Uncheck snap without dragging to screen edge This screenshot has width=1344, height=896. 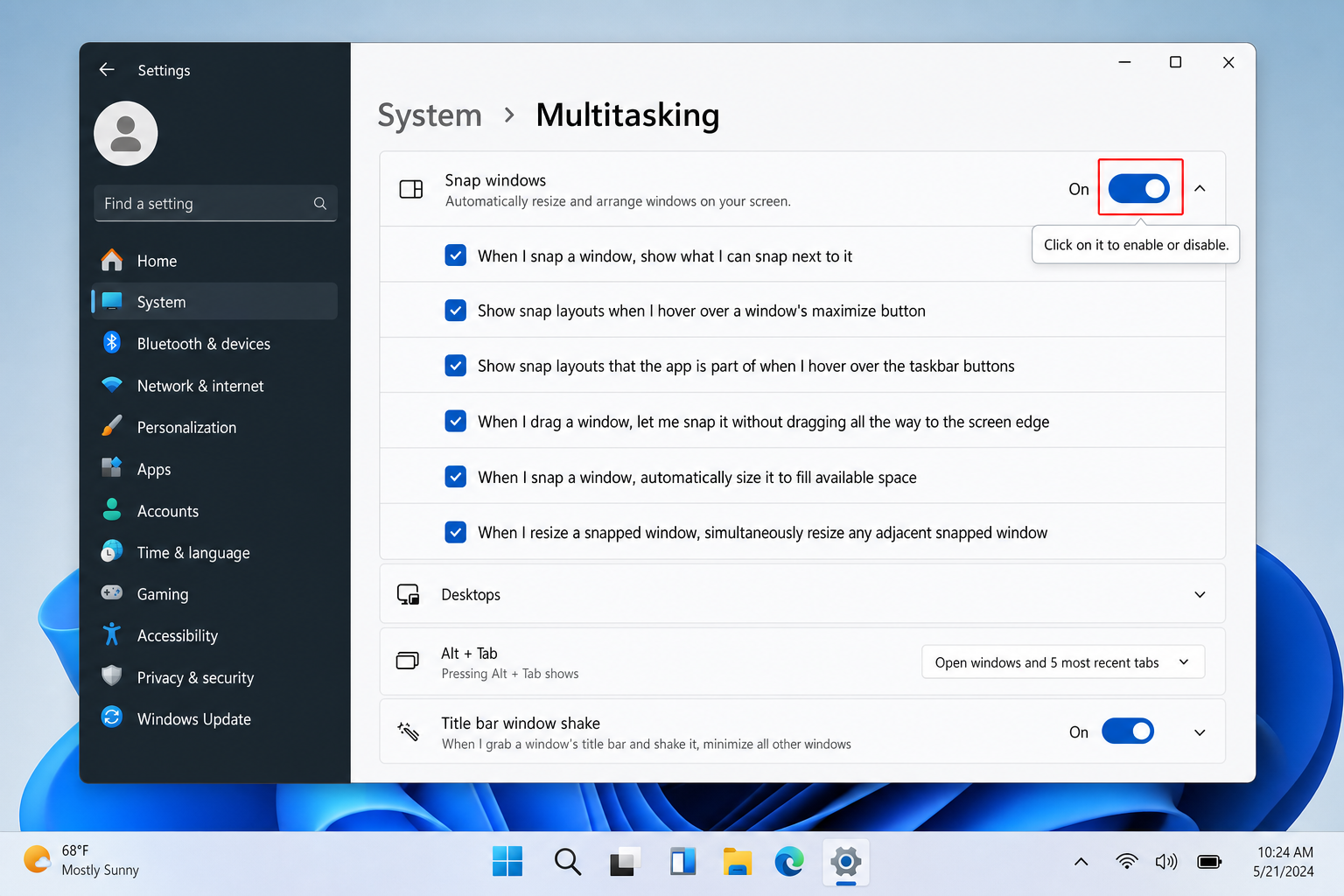pyautogui.click(x=456, y=422)
